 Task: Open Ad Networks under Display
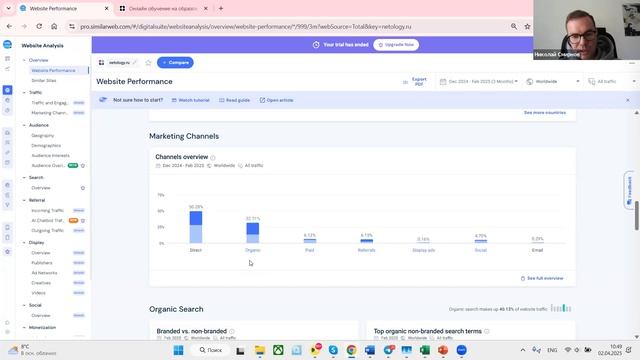44,273
